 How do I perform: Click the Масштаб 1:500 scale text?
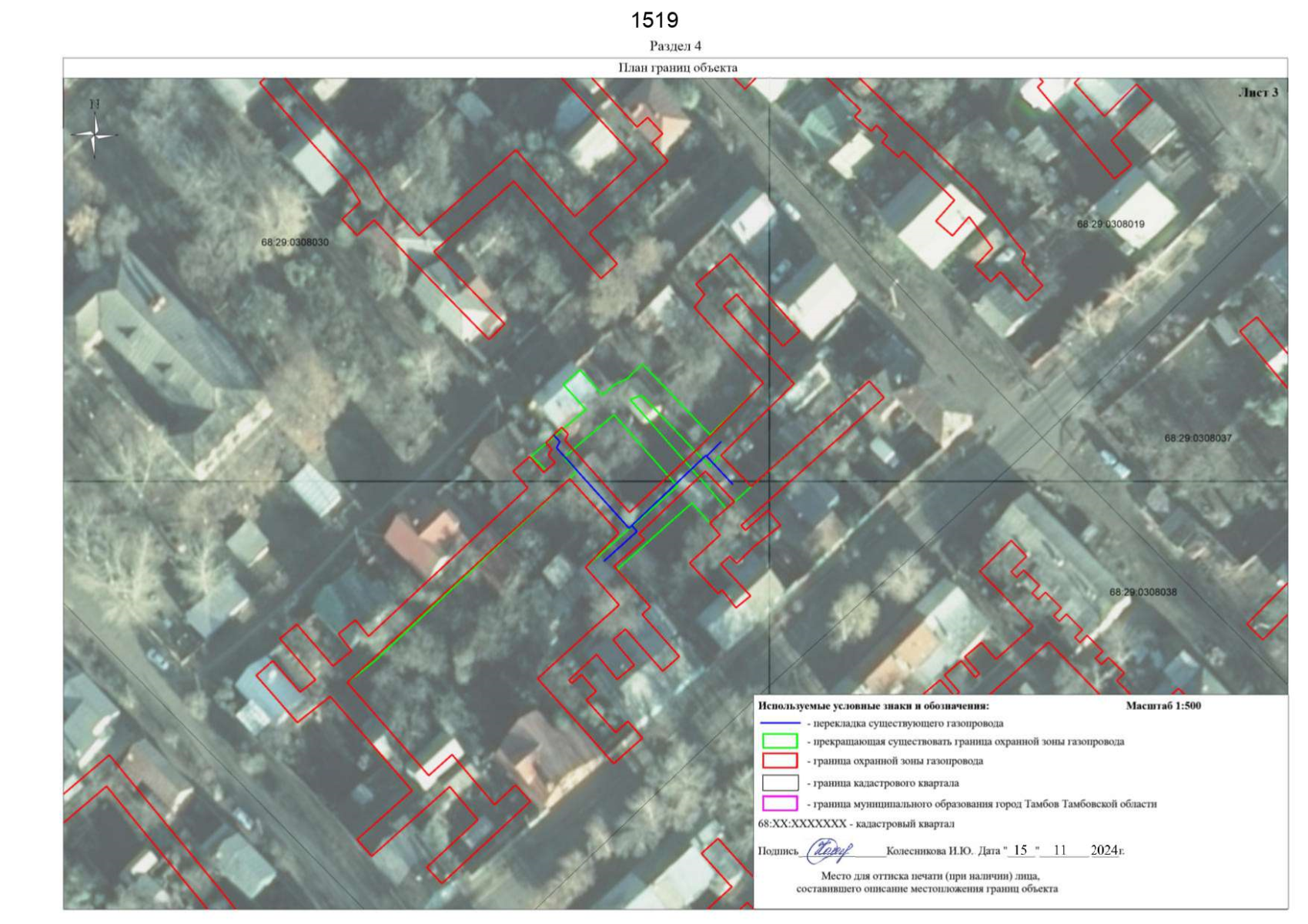(x=1162, y=705)
